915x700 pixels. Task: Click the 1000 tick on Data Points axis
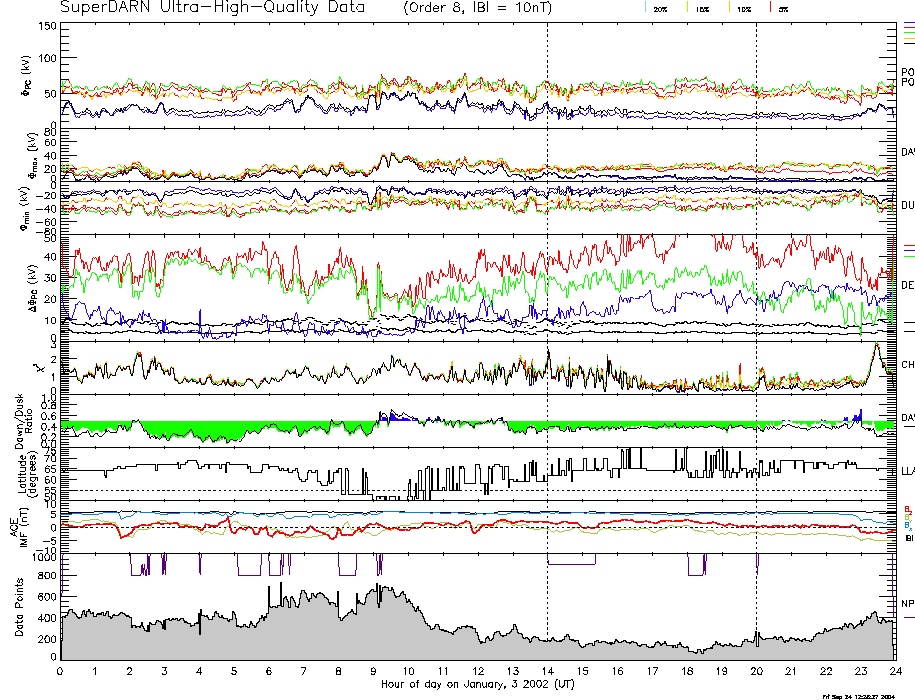(44, 556)
